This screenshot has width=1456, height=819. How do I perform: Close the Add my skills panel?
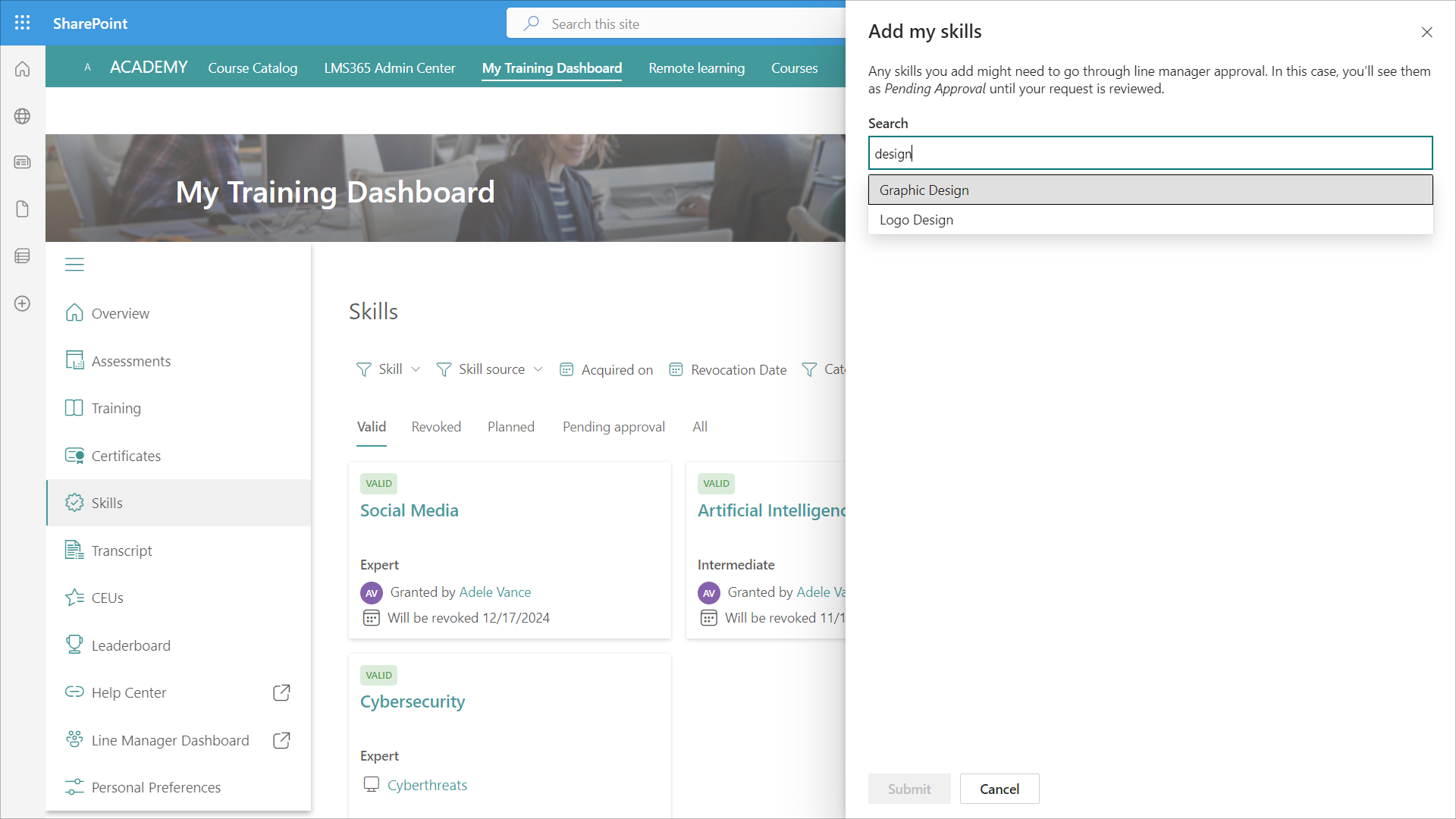tap(1426, 32)
